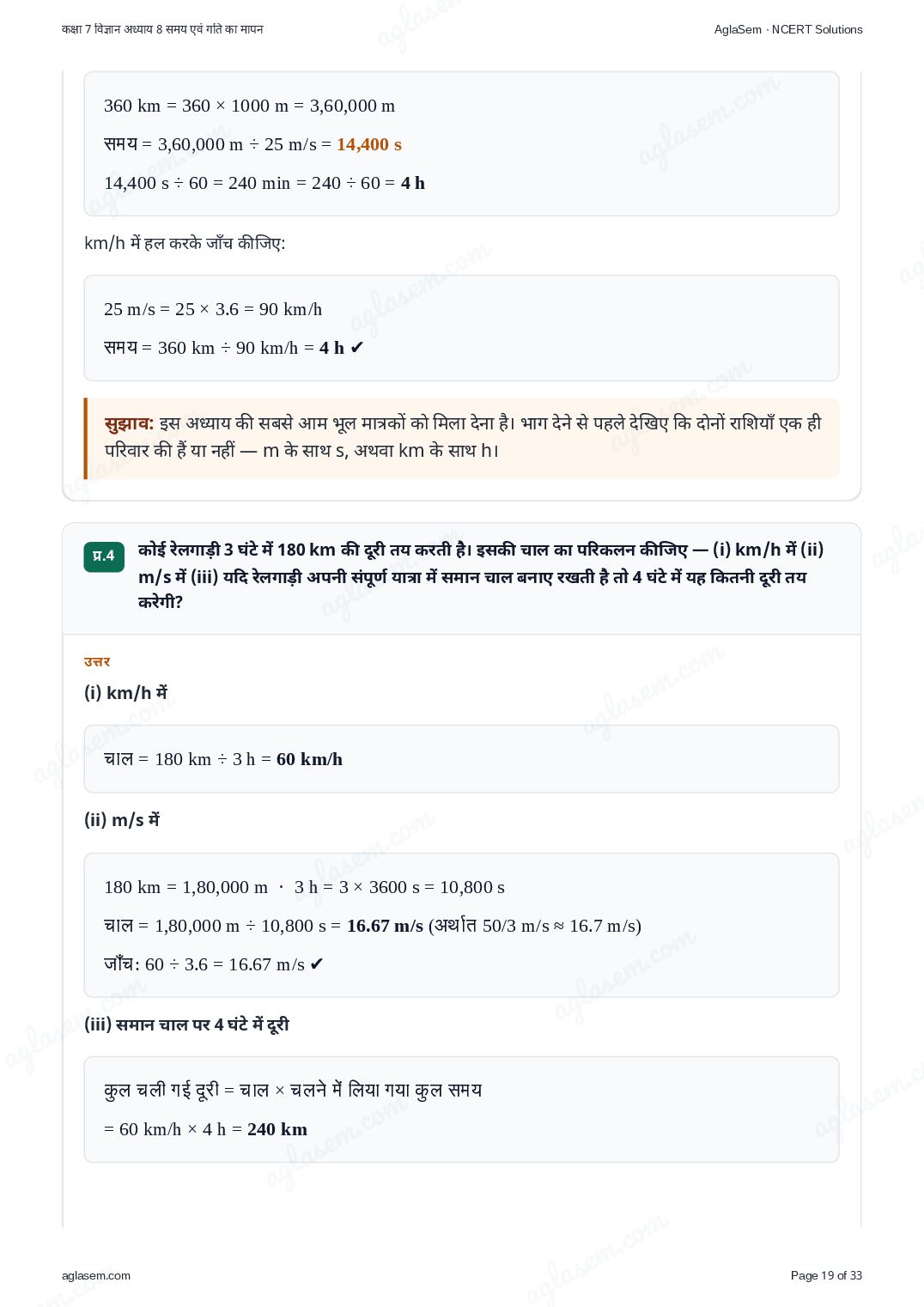Click the aglasem.com footer link
Image resolution: width=924 pixels, height=1307 pixels.
[x=96, y=1275]
